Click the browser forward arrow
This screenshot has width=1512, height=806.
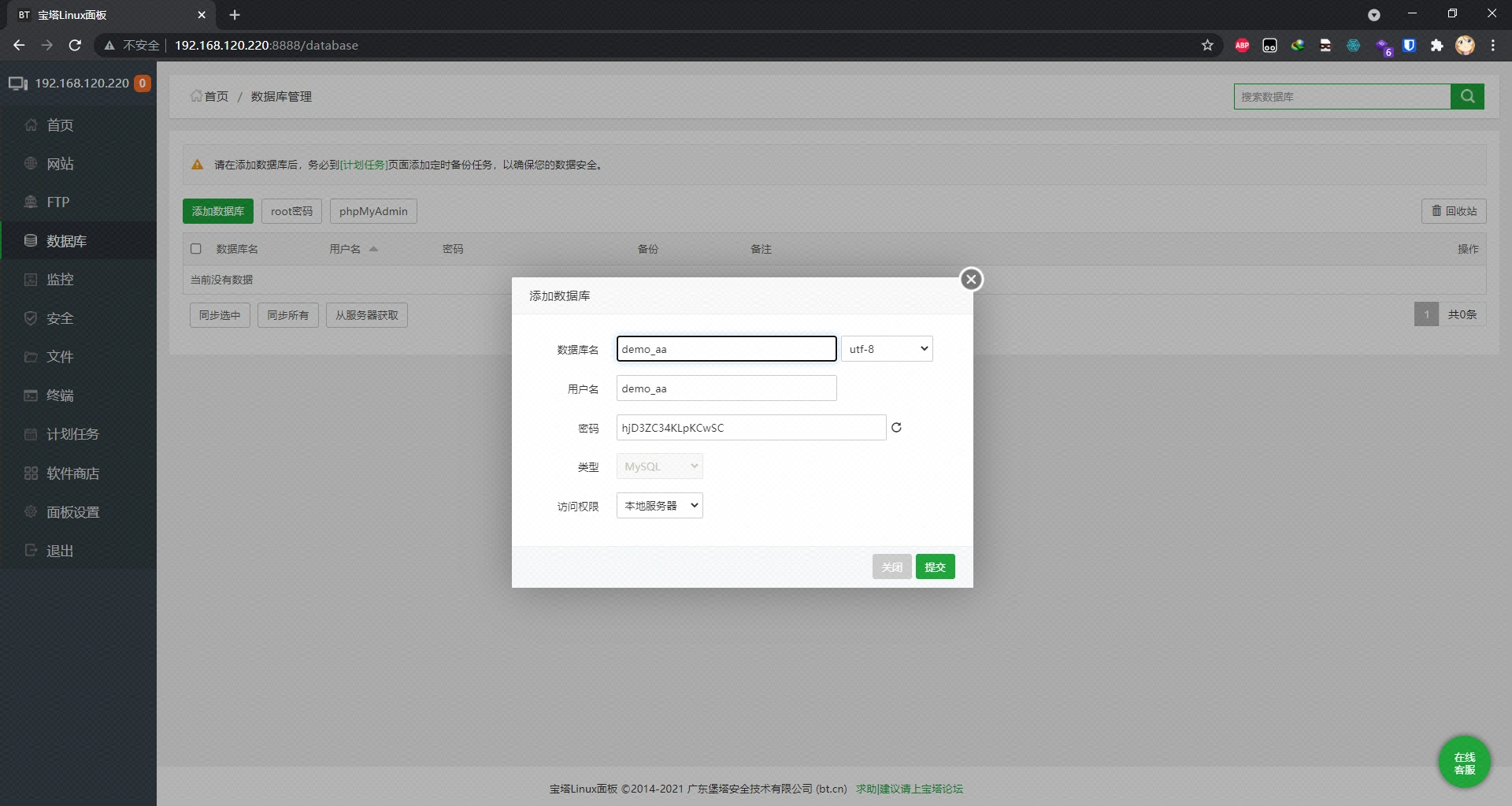tap(47, 46)
